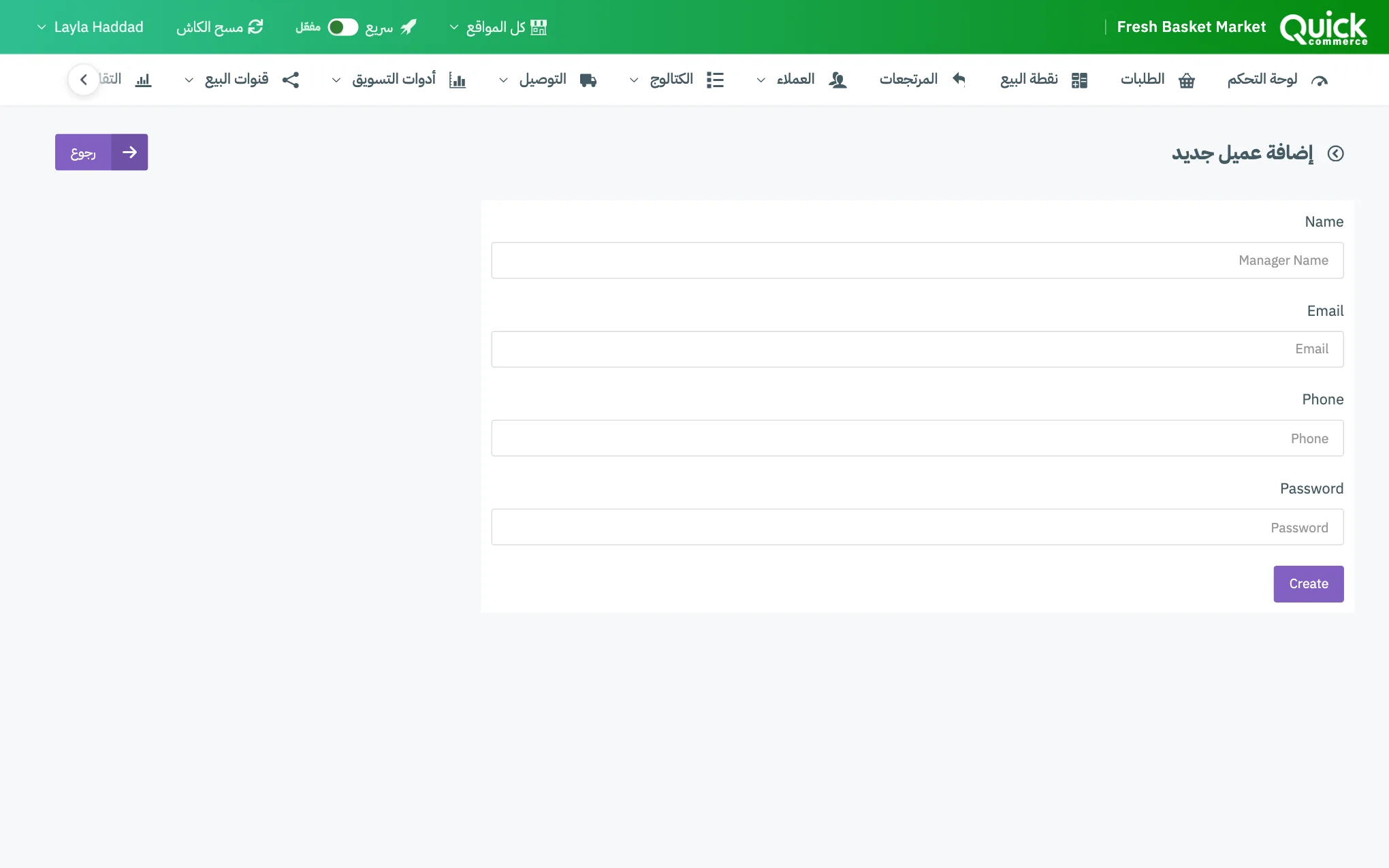
Task: Click the Quick commerce logo
Action: [1323, 28]
